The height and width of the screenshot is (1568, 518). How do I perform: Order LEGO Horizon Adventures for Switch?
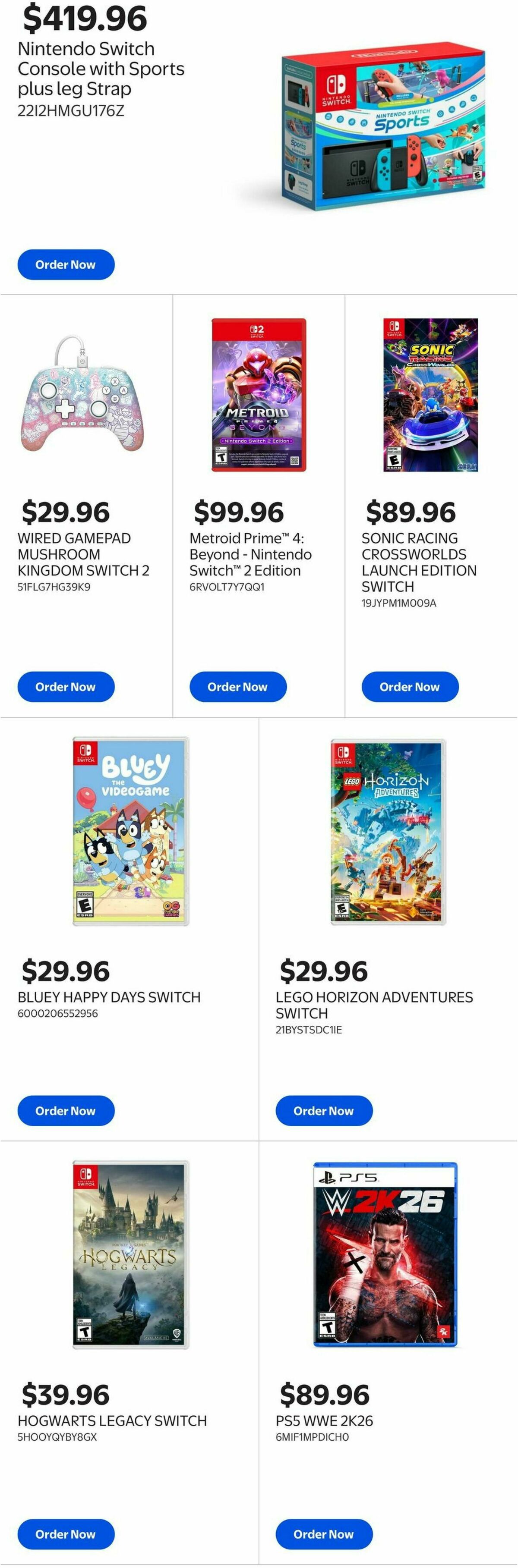(x=324, y=1110)
